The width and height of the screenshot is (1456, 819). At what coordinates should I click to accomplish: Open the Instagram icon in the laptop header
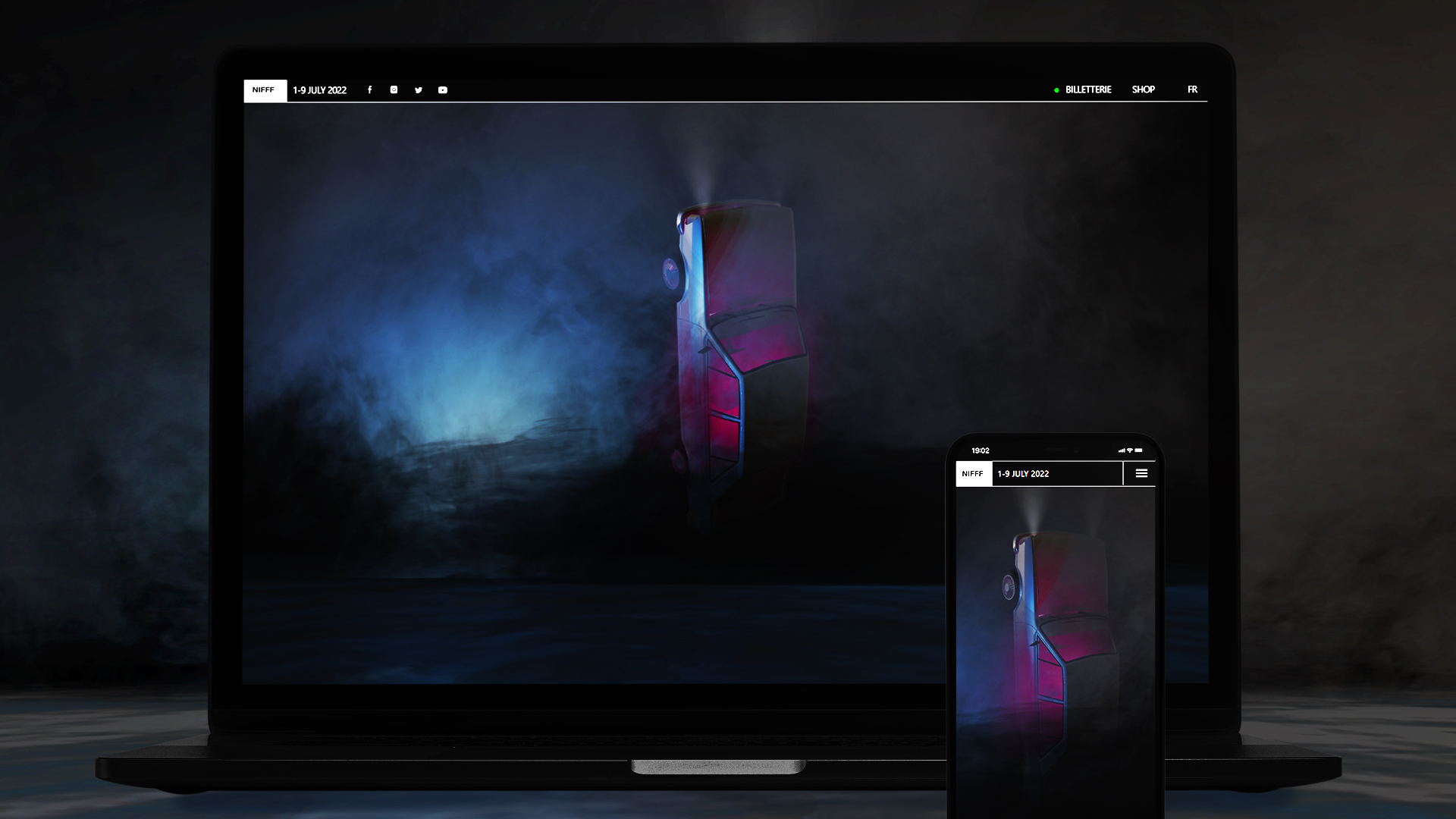394,90
